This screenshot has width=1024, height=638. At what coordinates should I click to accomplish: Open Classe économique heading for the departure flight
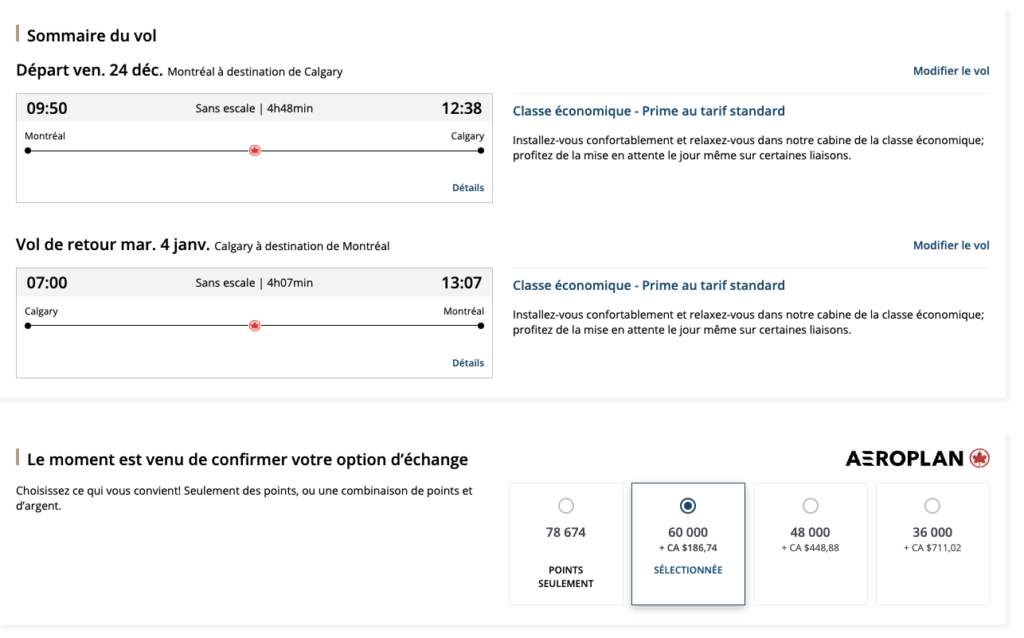(648, 111)
